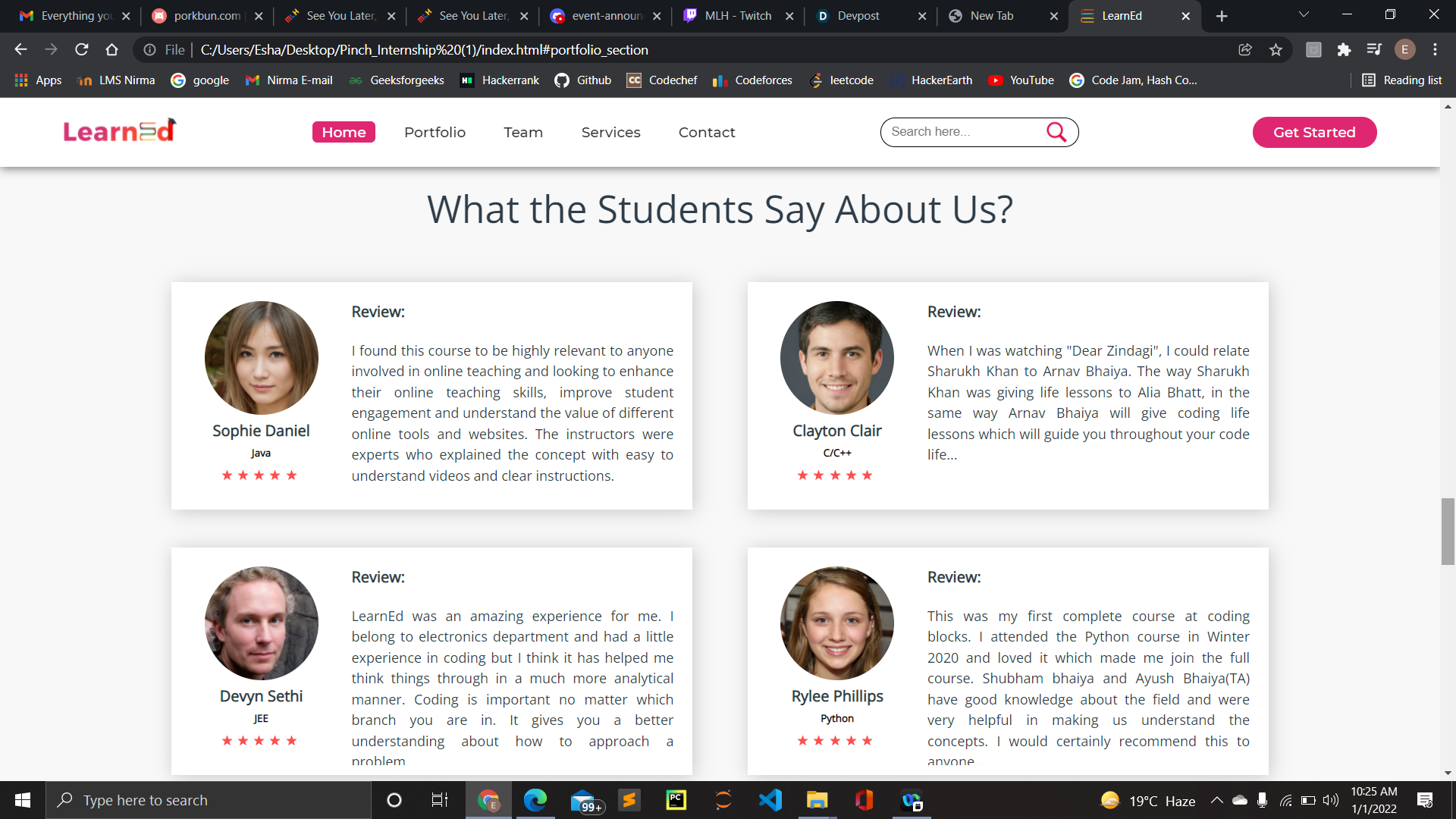Open the Github bookmark
The width and height of the screenshot is (1456, 819).
coord(583,80)
